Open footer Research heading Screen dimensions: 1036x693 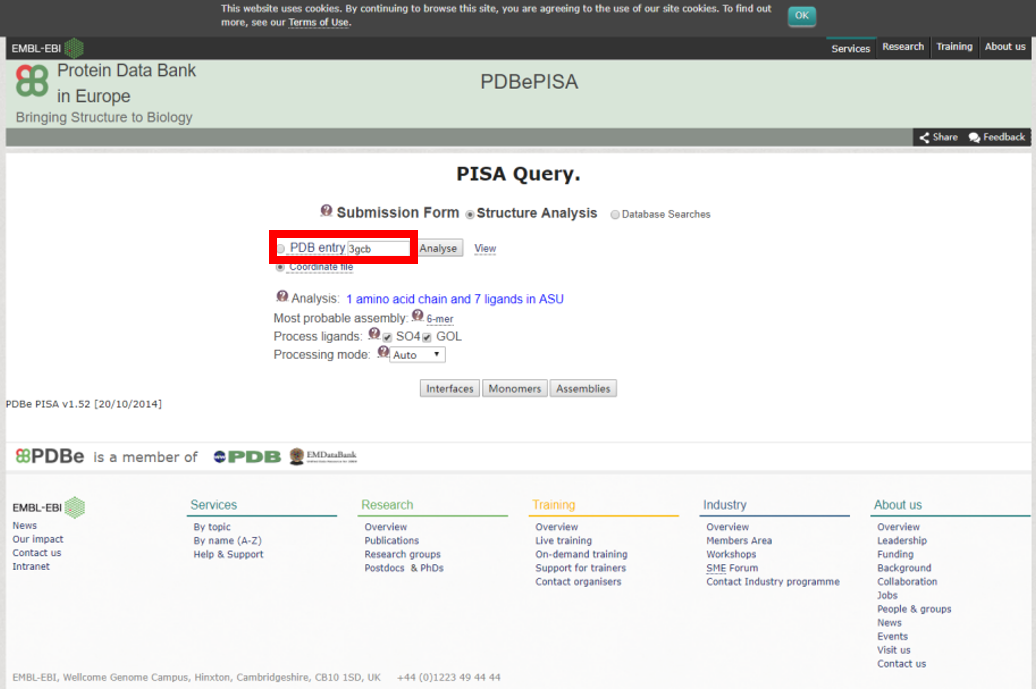pos(387,505)
